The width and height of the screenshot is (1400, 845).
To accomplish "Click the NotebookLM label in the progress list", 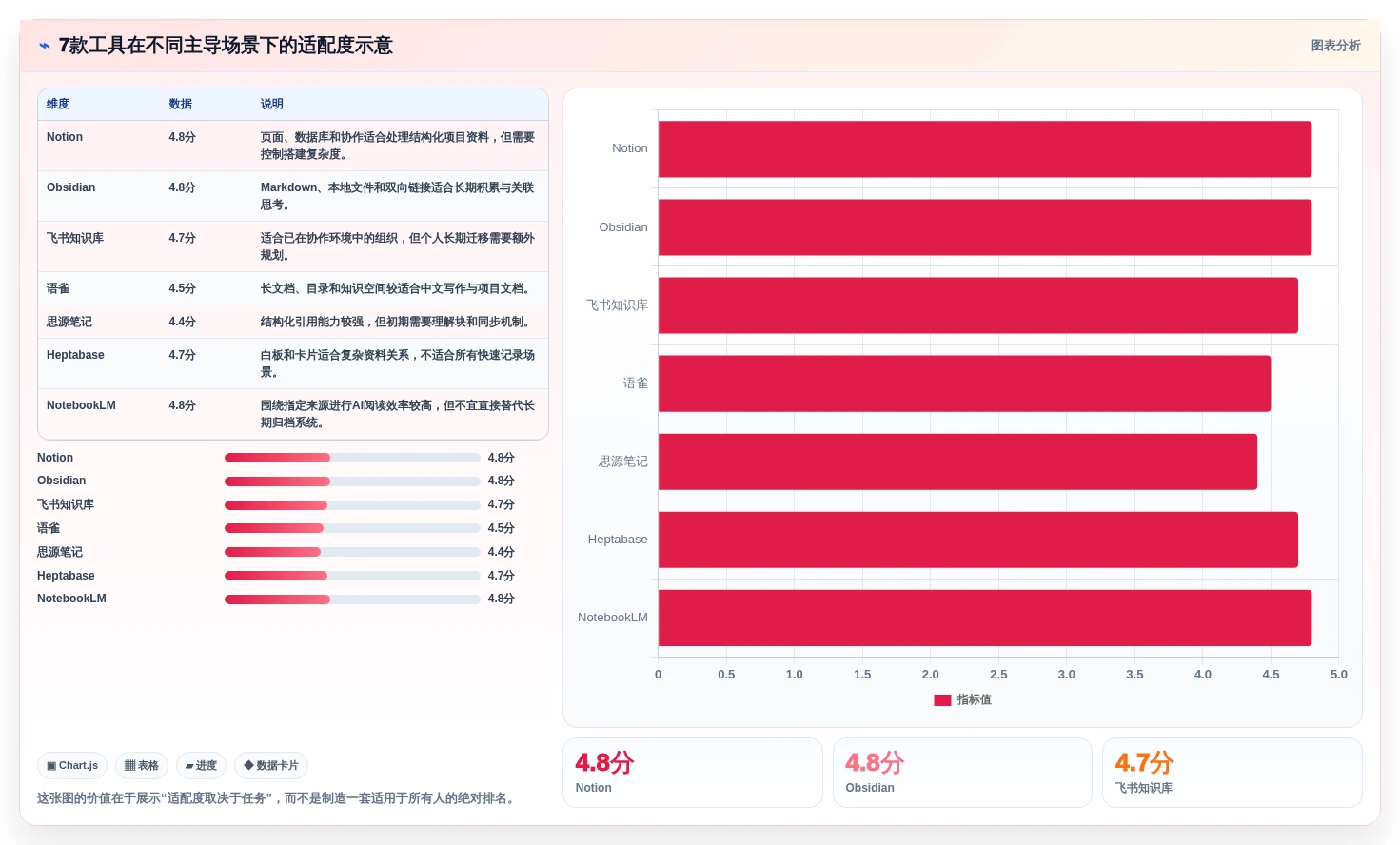I will (71, 599).
